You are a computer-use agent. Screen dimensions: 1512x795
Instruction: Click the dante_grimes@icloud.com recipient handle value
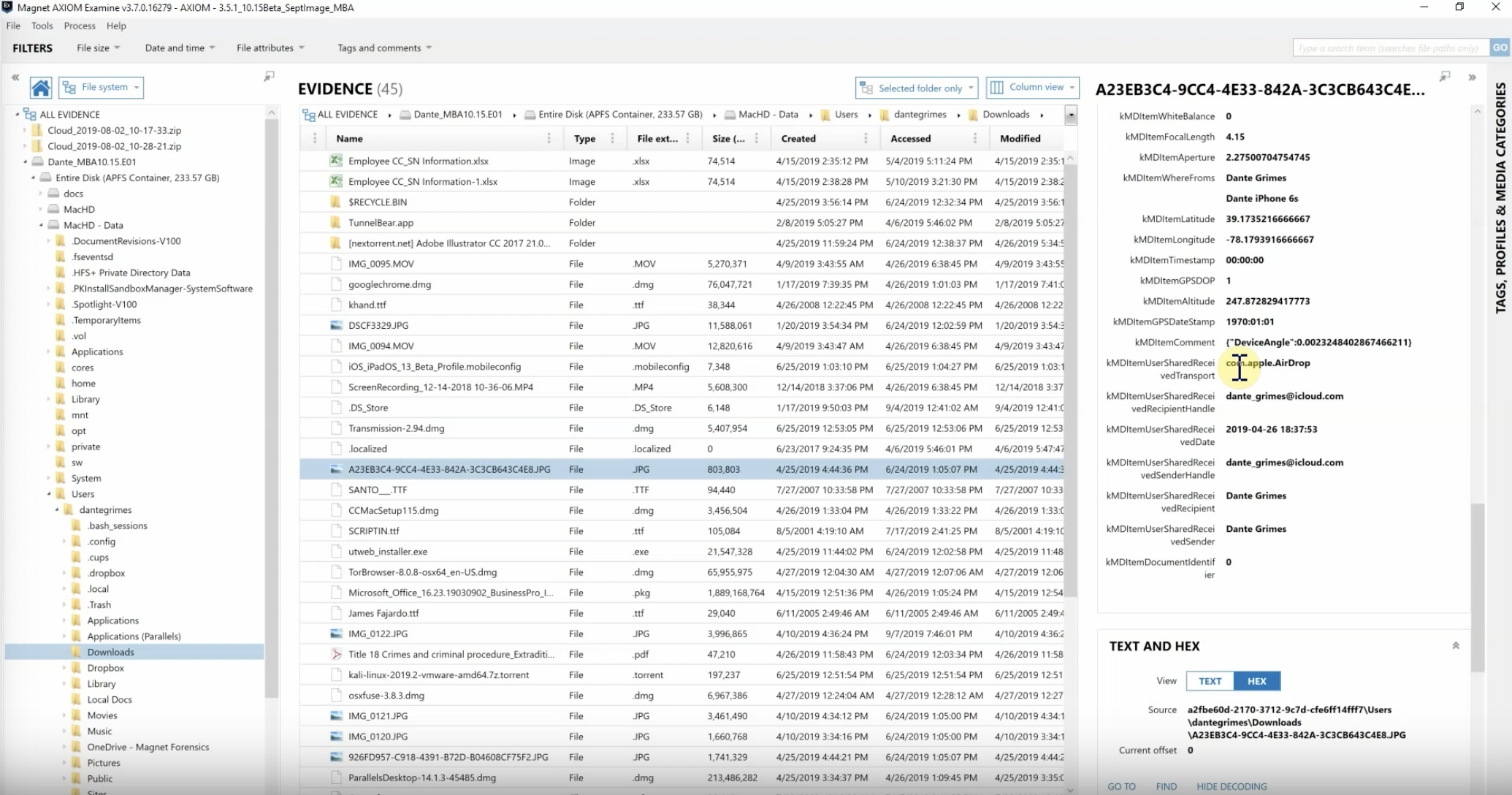tap(1284, 396)
